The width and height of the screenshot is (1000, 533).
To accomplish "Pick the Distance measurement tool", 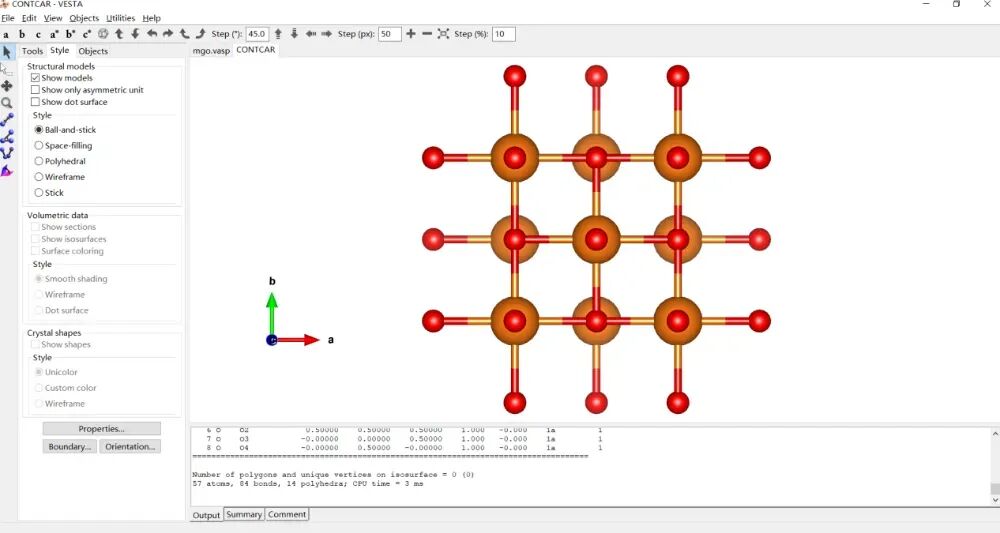I will click(x=7, y=119).
